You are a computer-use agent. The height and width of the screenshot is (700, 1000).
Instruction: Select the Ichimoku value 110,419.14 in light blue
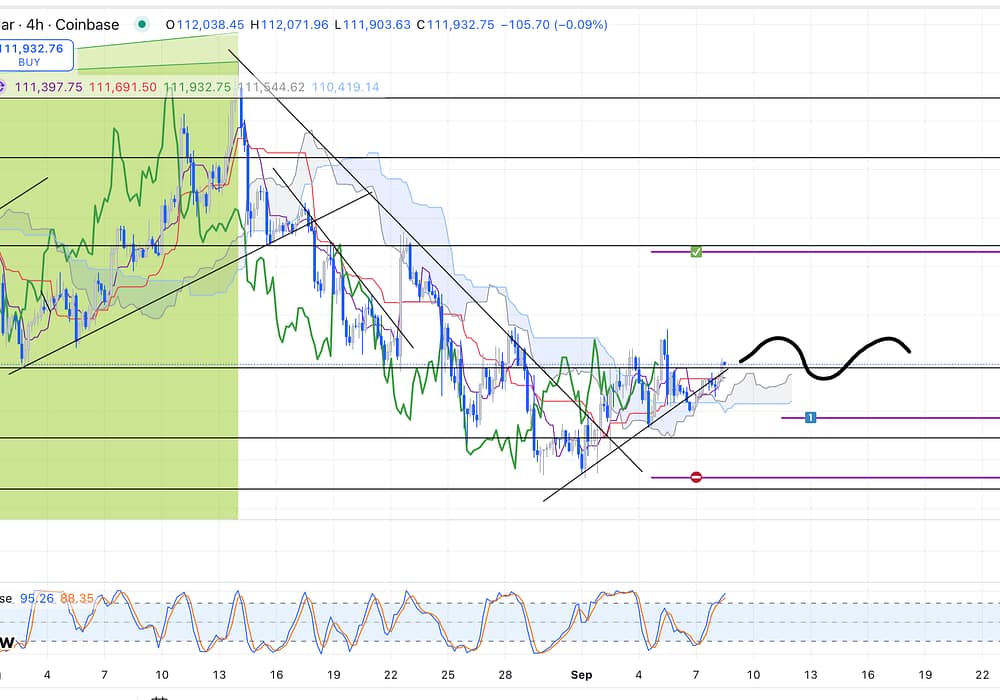[345, 87]
